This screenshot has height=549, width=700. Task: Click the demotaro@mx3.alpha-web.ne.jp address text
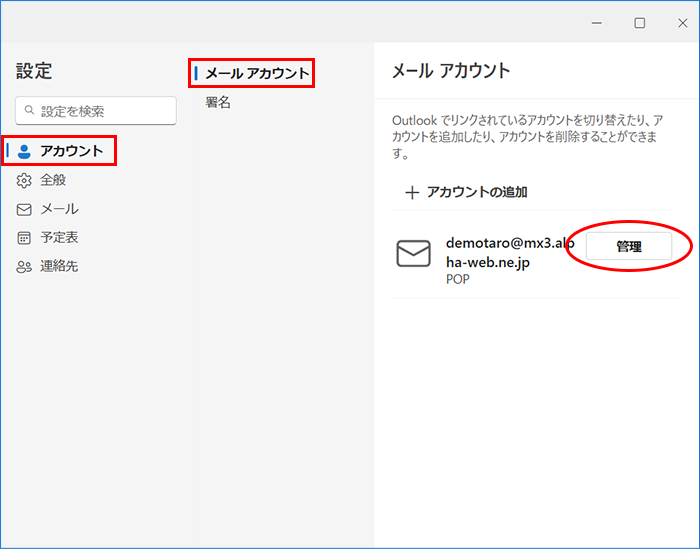[x=510, y=252]
